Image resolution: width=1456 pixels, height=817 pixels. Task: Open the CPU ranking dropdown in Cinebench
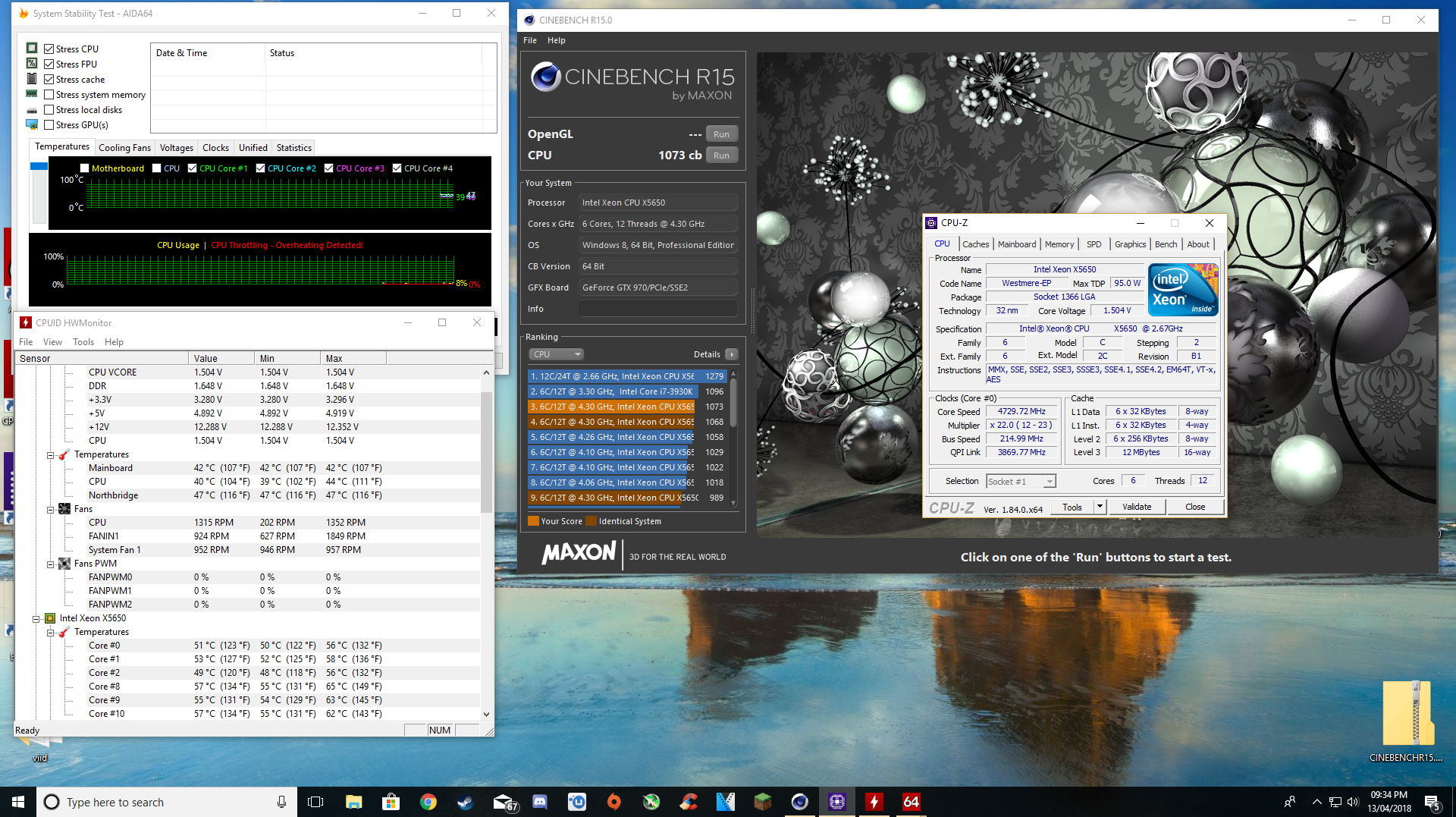(x=556, y=354)
